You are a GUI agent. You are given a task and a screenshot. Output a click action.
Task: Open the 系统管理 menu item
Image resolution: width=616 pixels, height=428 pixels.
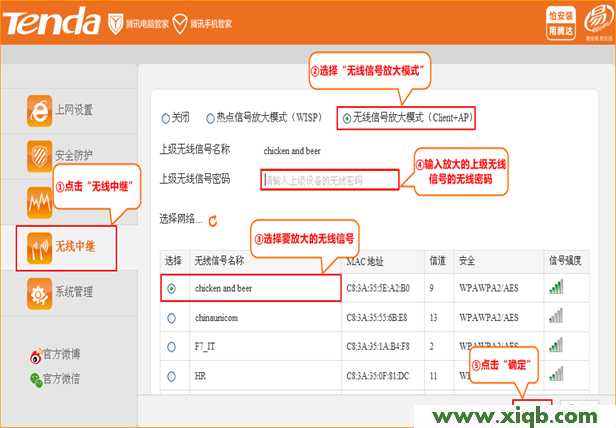74,292
